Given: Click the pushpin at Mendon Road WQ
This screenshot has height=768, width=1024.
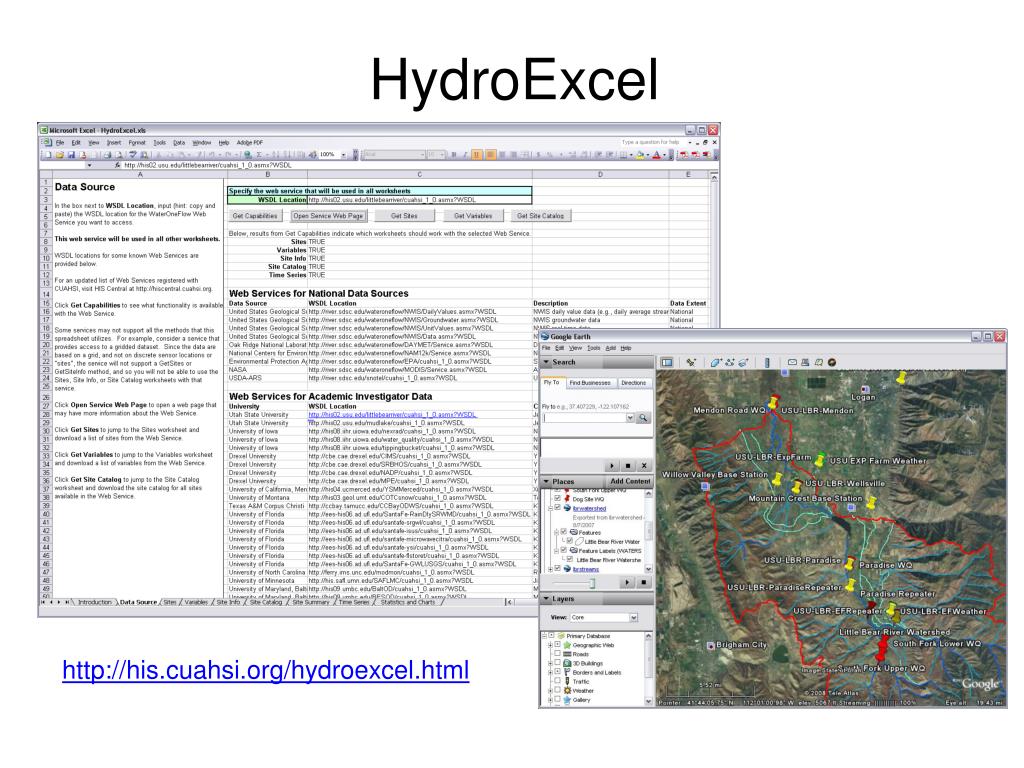Looking at the screenshot, I should pos(774,402).
